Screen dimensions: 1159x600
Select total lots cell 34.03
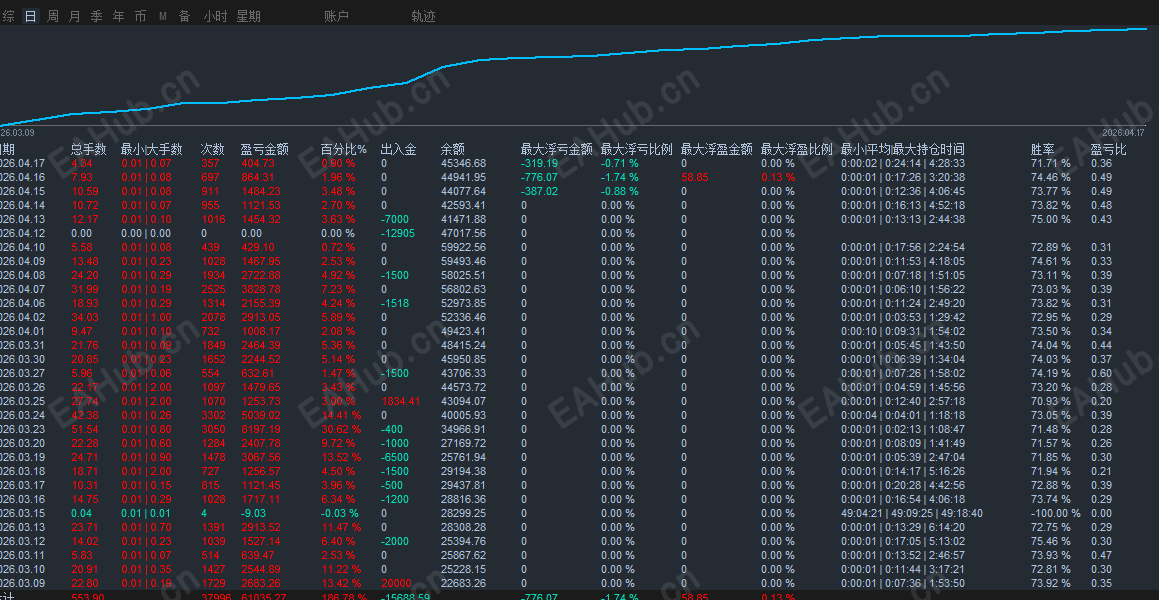[83, 317]
